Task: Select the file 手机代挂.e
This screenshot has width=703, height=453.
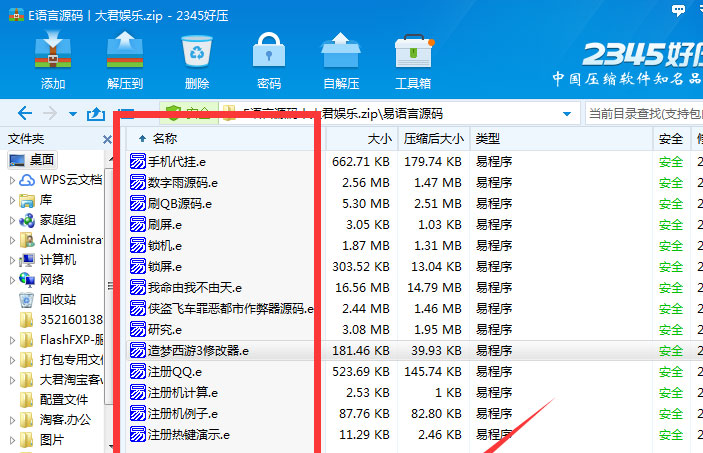Action: pos(177,161)
